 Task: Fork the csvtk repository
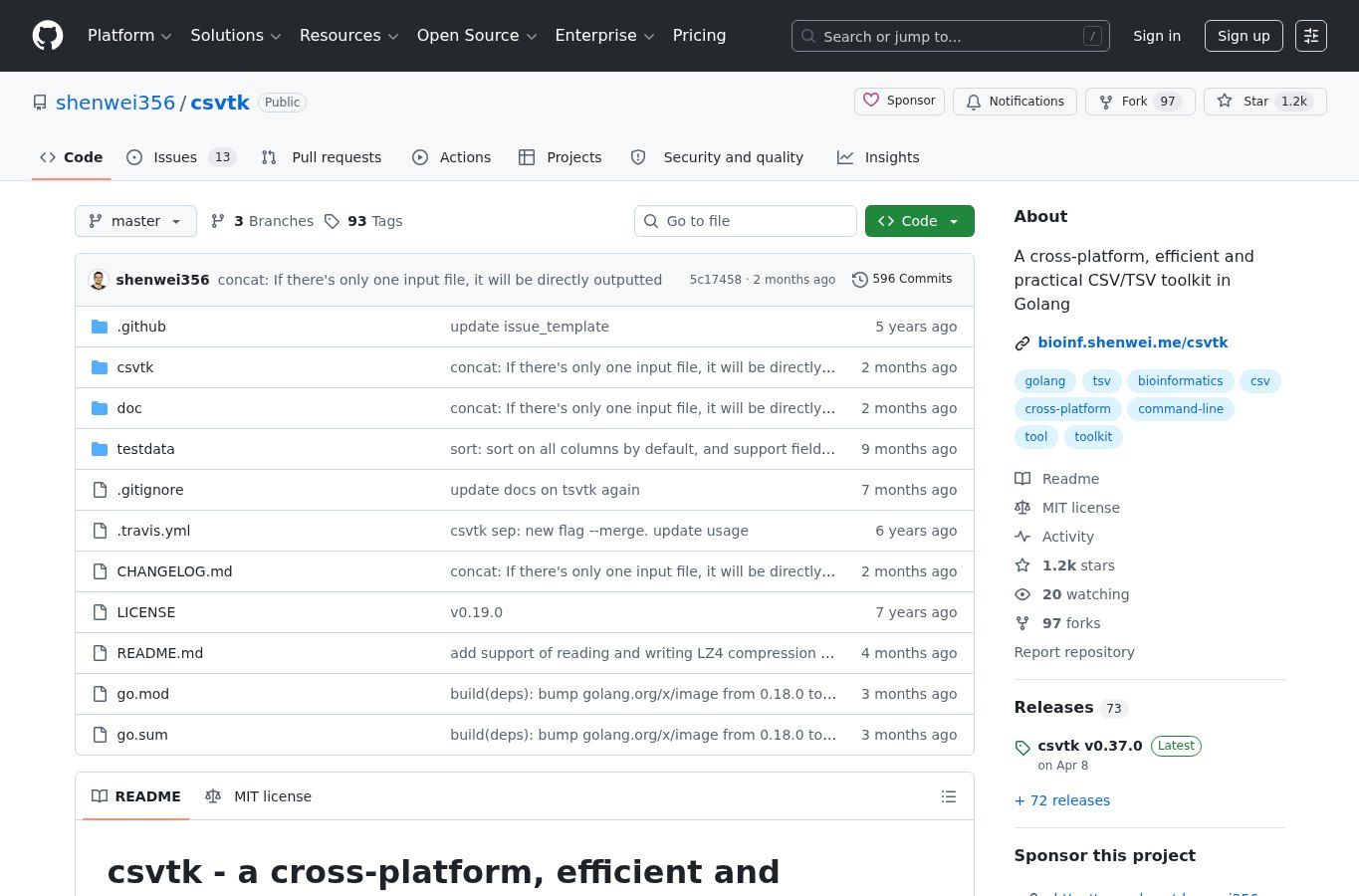click(1140, 102)
